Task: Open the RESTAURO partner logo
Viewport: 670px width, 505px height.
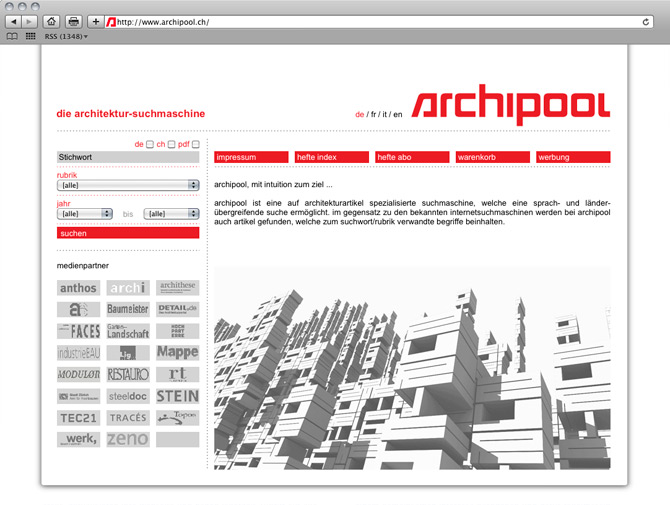Action: click(x=128, y=375)
